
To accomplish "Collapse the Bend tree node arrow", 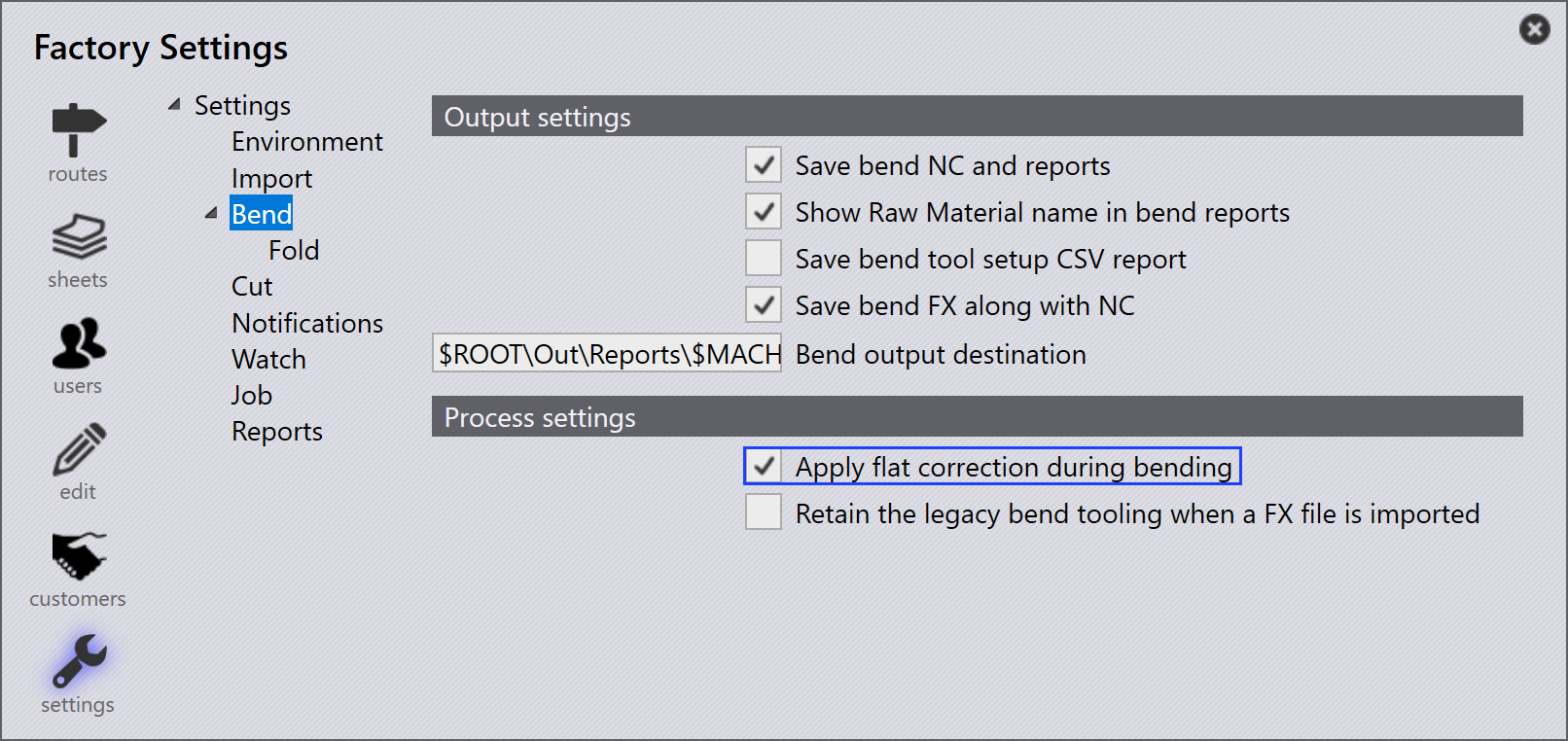I will pyautogui.click(x=211, y=212).
